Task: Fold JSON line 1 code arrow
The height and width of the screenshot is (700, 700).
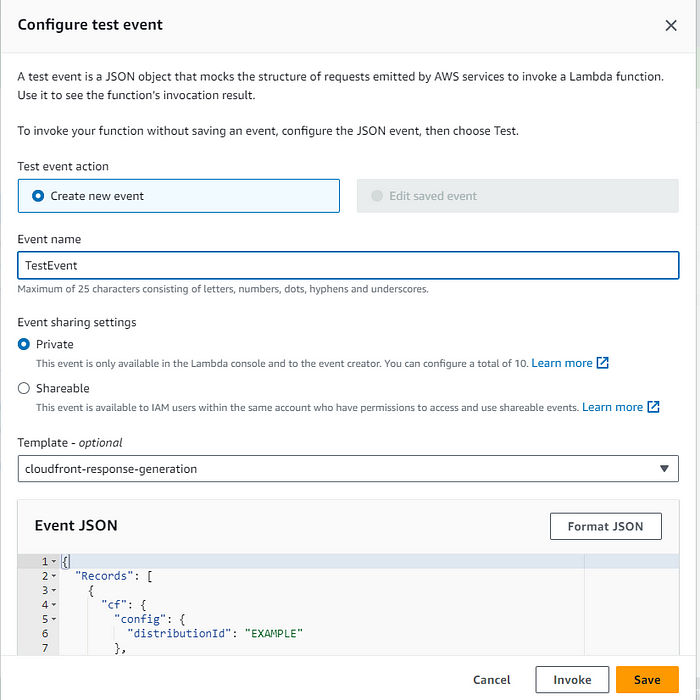Action: point(54,562)
